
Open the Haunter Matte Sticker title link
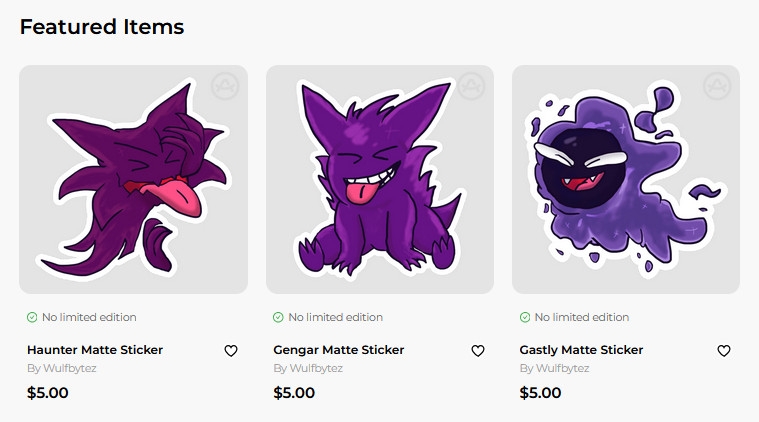[x=95, y=350]
